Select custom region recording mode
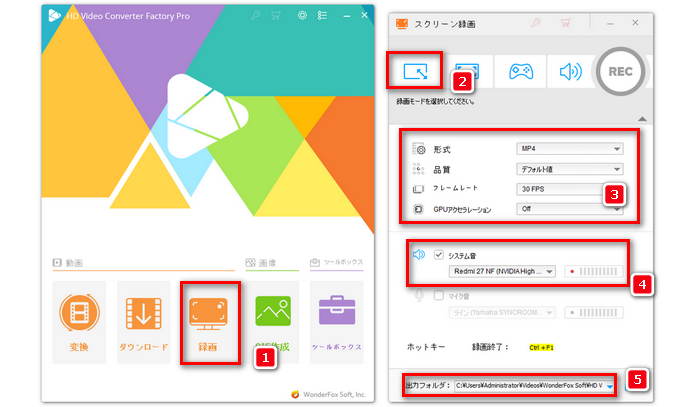Screen dimensions: 700x407 415,71
